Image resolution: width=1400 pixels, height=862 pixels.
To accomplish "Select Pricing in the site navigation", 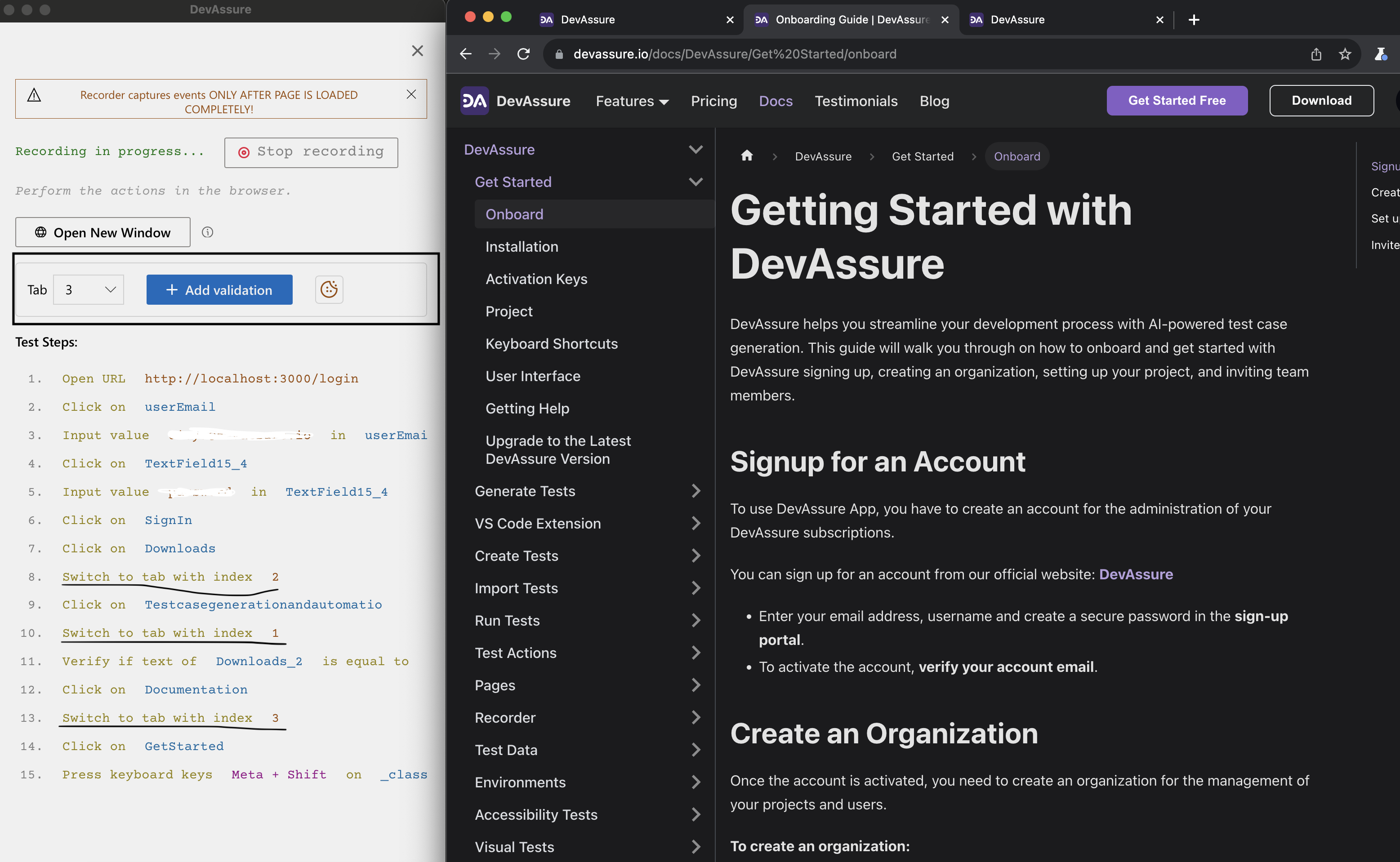I will [714, 101].
